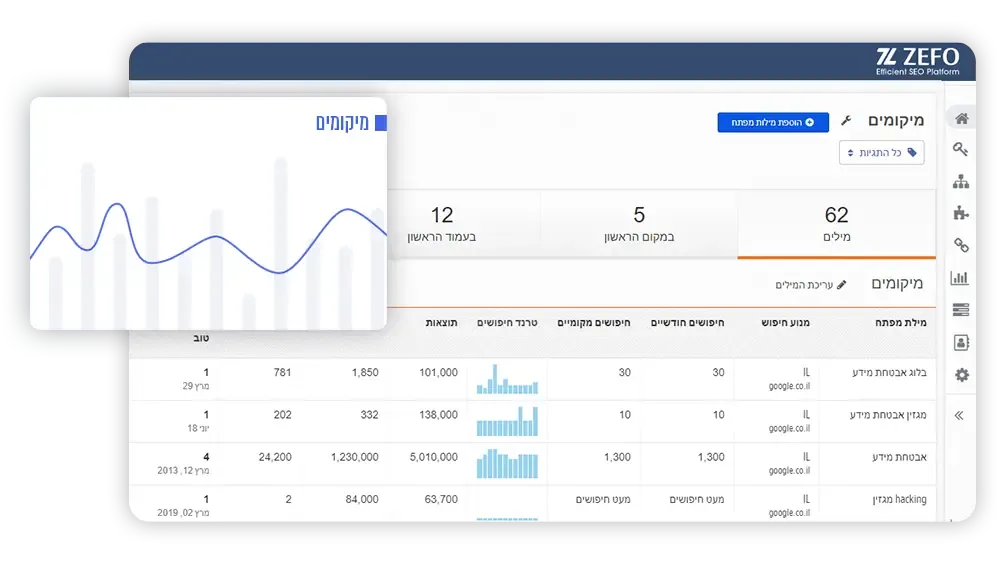Select the 12 בעמוד הראשון tab
The image size is (1000, 565).
tap(442, 224)
